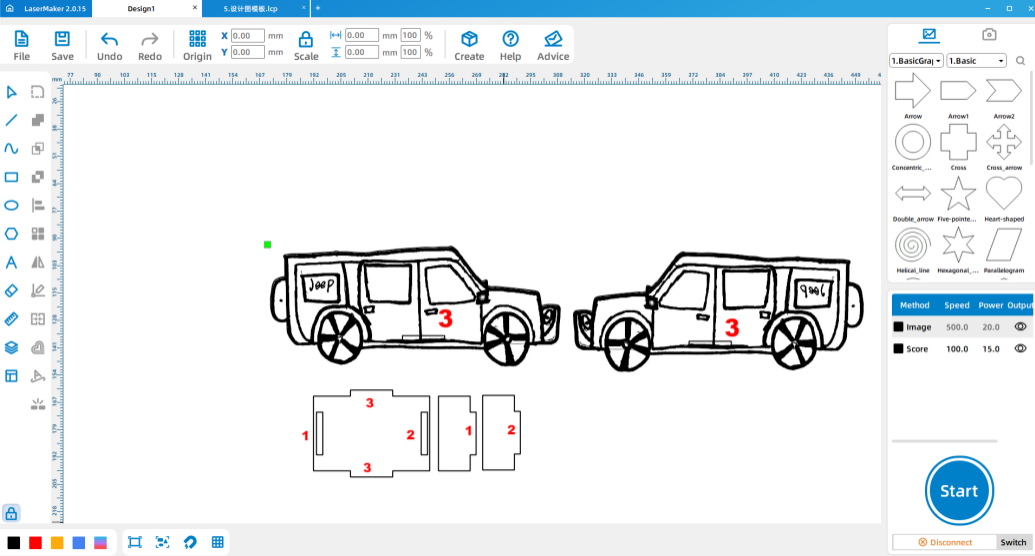The width and height of the screenshot is (1035, 556).
Task: Select the Ruler measure tool
Action: pyautogui.click(x=11, y=319)
